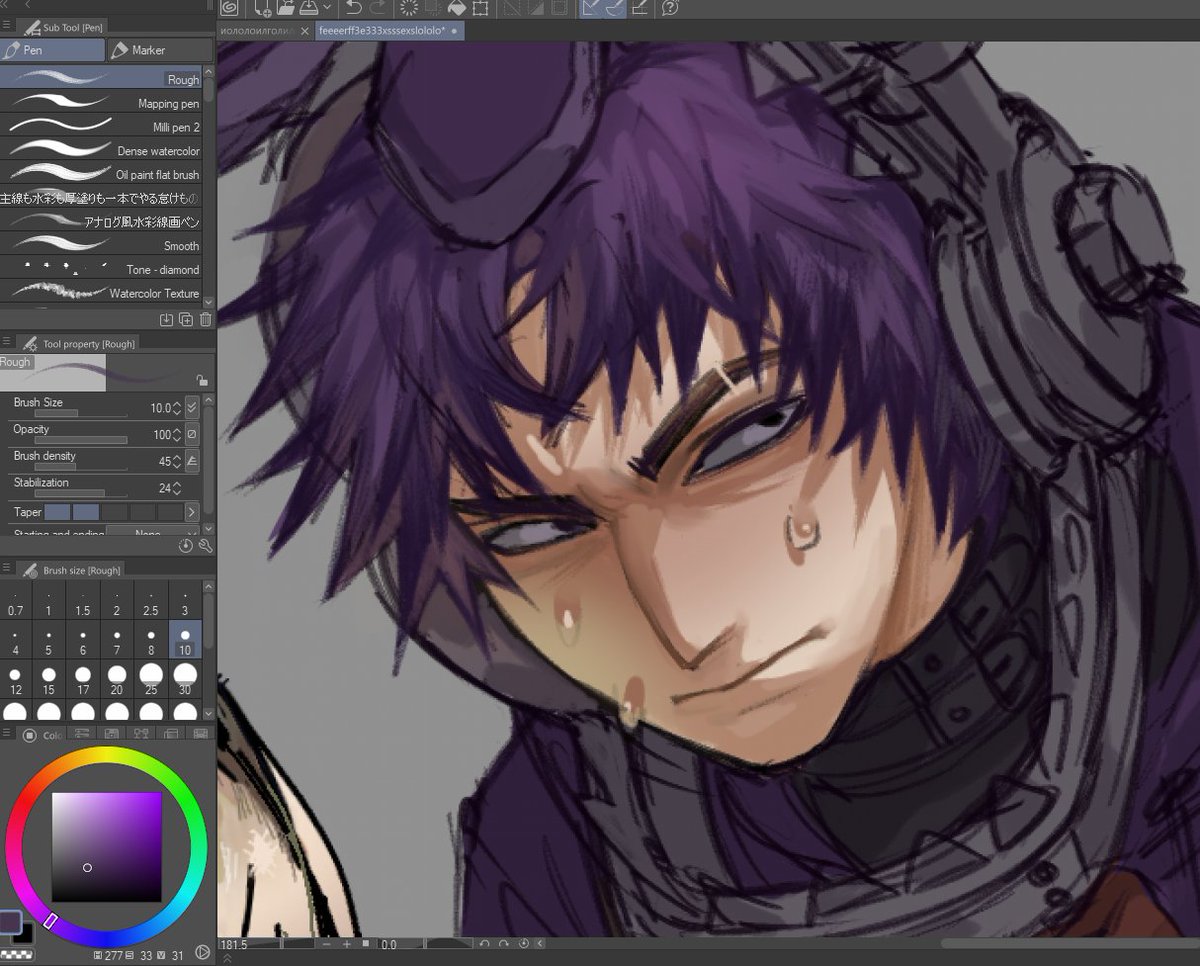Image resolution: width=1200 pixels, height=966 pixels.
Task: Select the Tone - diamond sub tool
Action: point(101,269)
